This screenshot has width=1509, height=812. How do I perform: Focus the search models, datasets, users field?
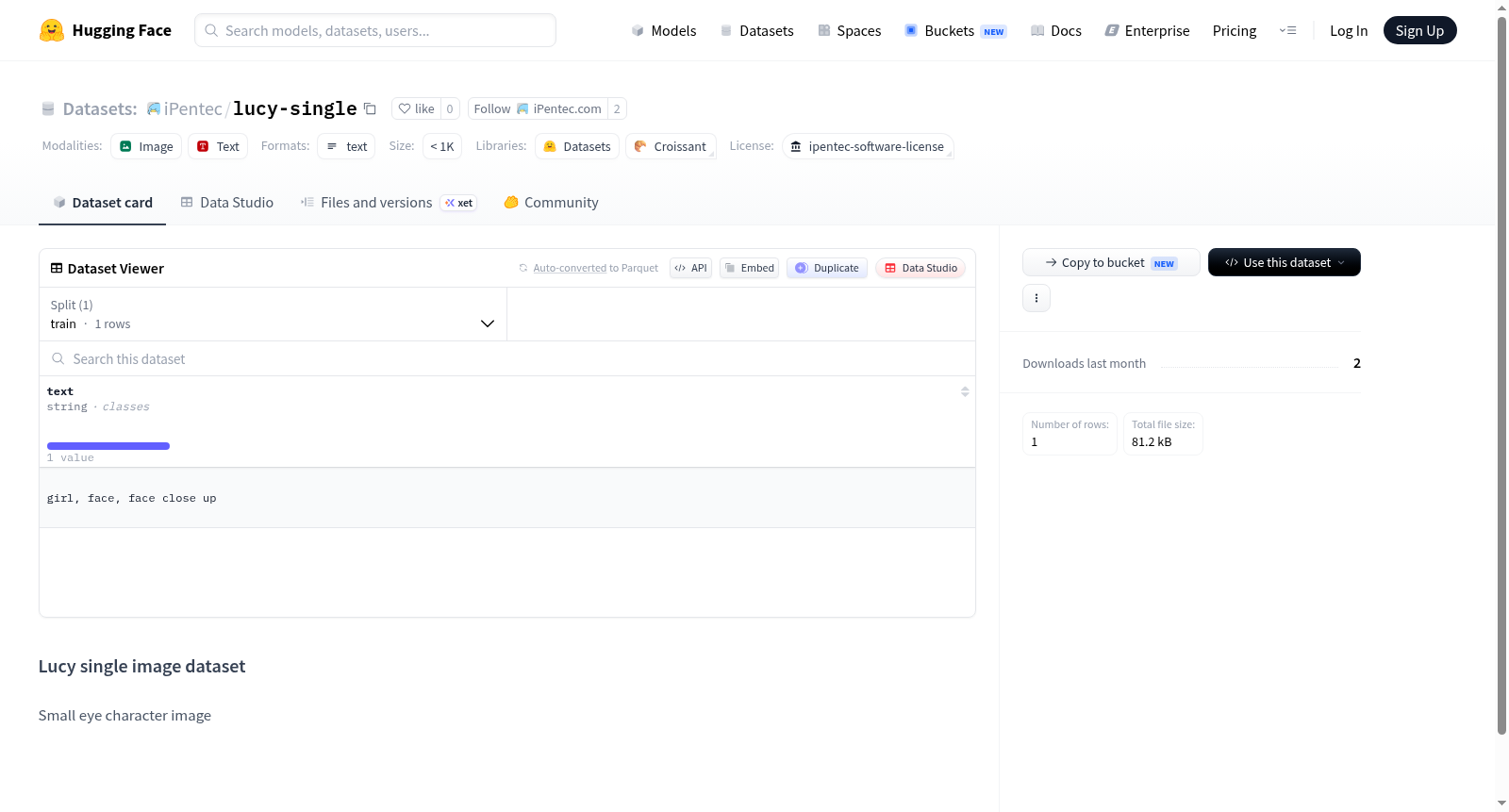[x=375, y=30]
